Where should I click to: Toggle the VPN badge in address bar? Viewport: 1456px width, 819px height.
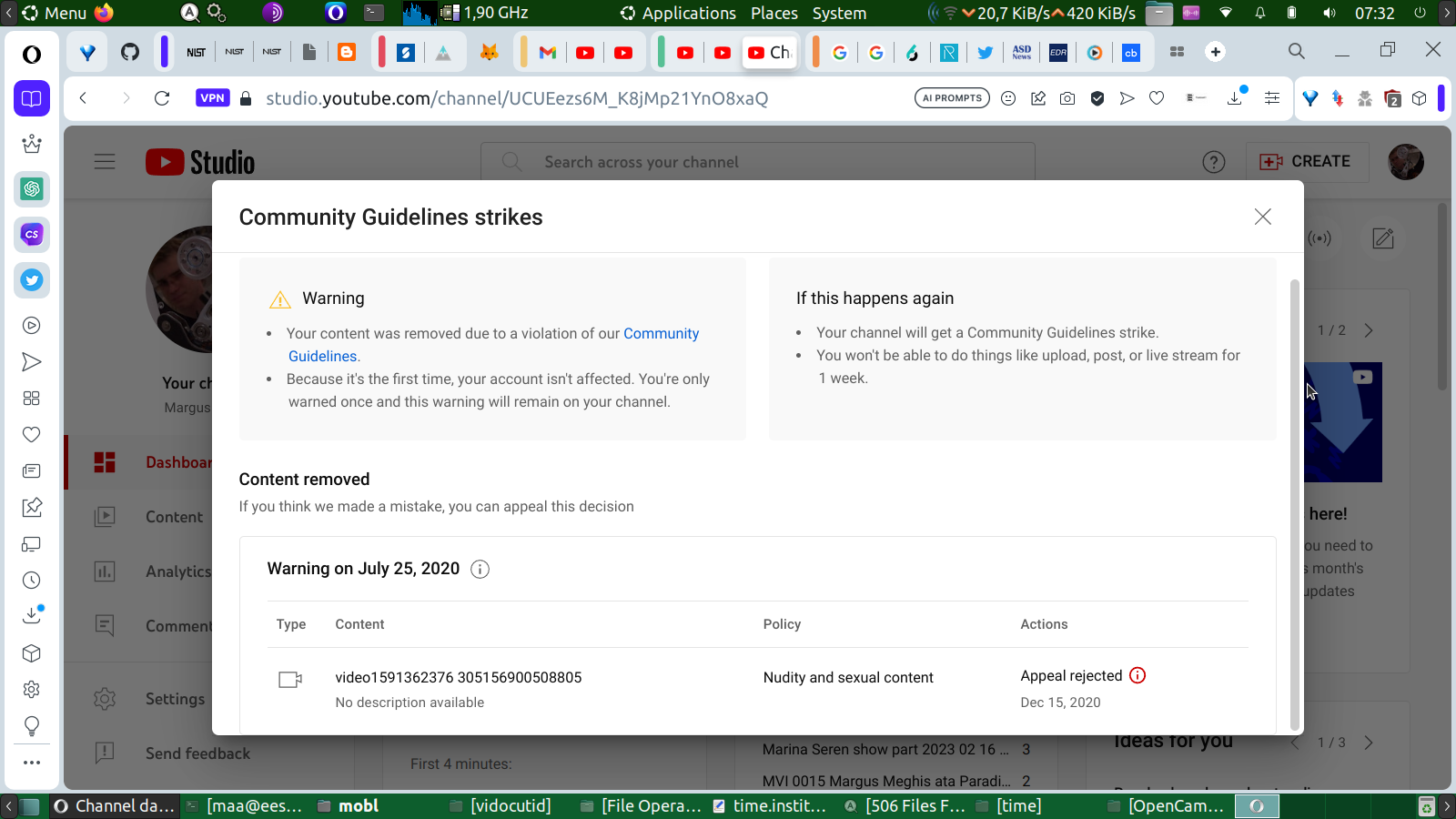pos(212,98)
